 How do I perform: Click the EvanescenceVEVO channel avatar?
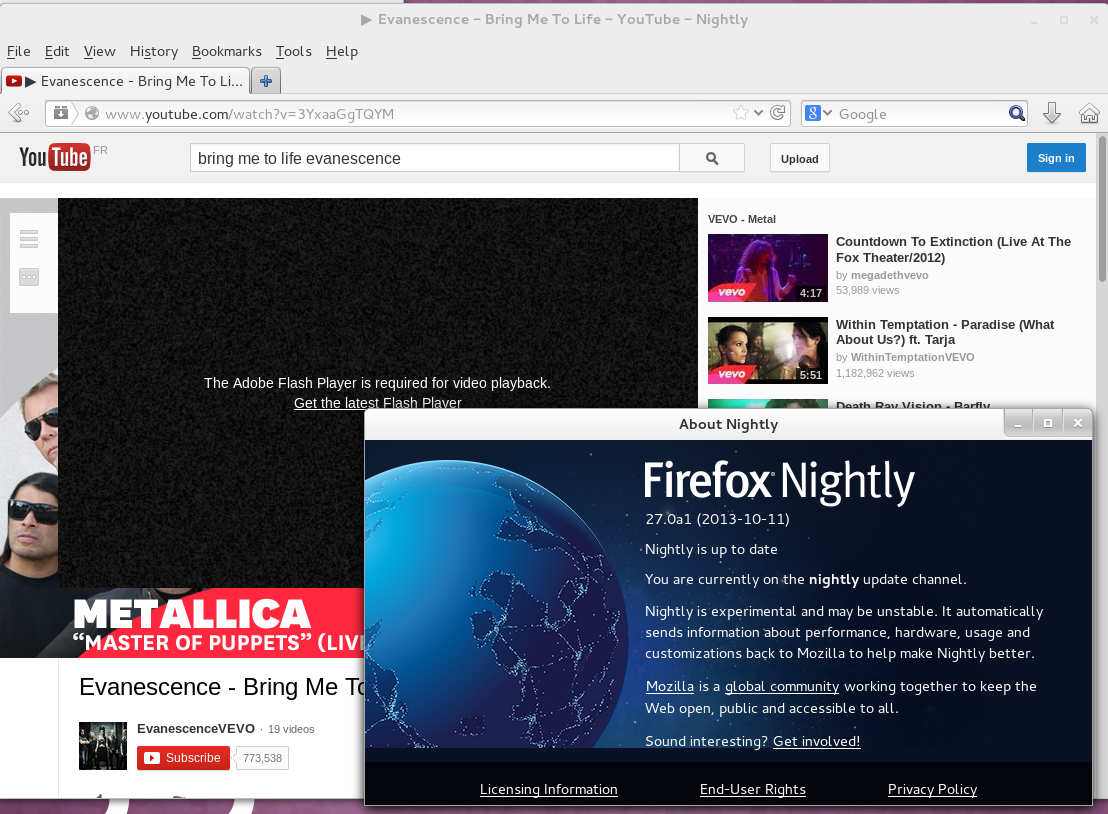102,745
